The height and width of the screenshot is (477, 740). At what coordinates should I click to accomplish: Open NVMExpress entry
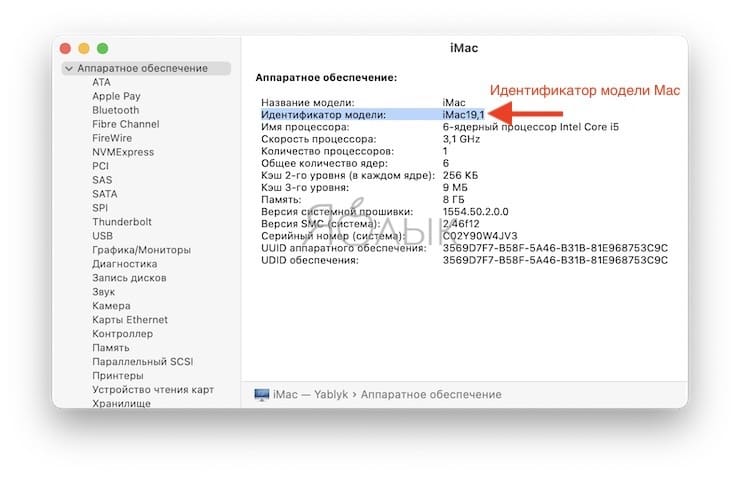tap(123, 152)
